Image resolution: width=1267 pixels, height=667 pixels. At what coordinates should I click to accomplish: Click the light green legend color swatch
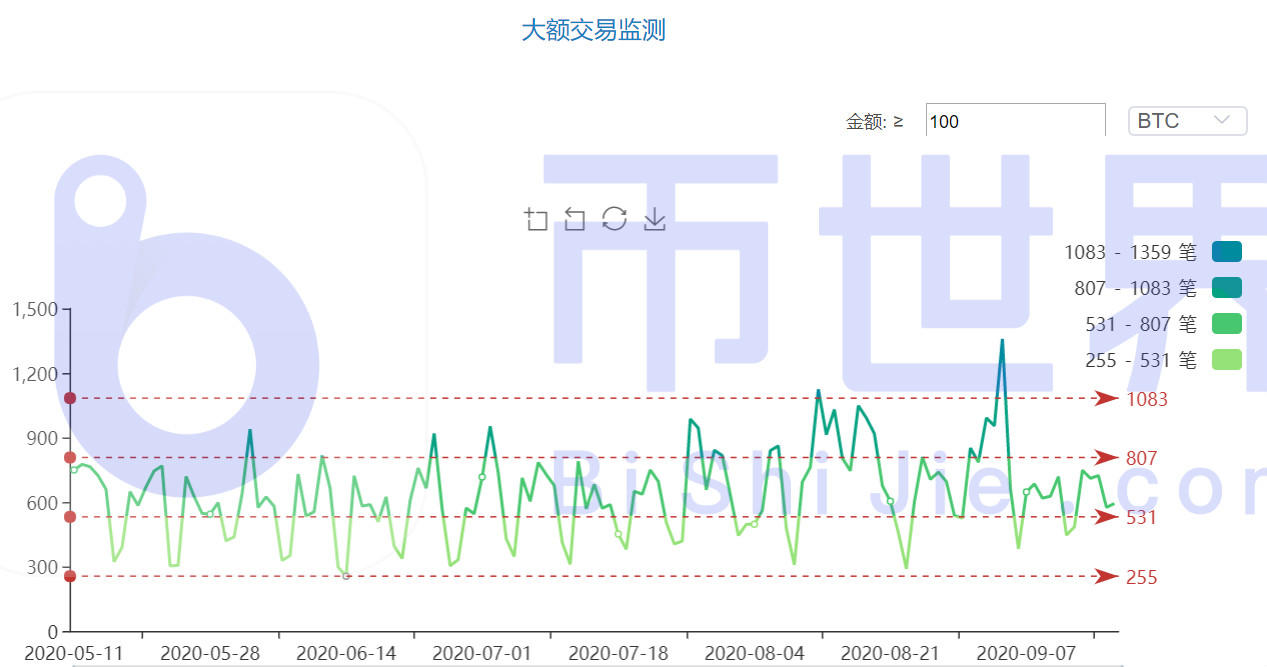click(1226, 359)
